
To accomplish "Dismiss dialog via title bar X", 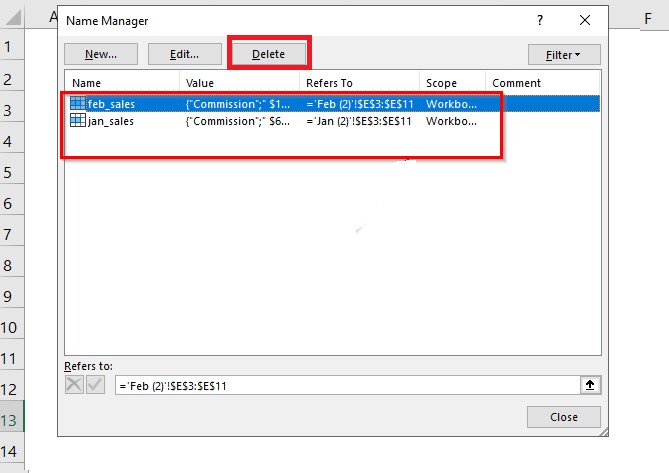I will click(585, 20).
